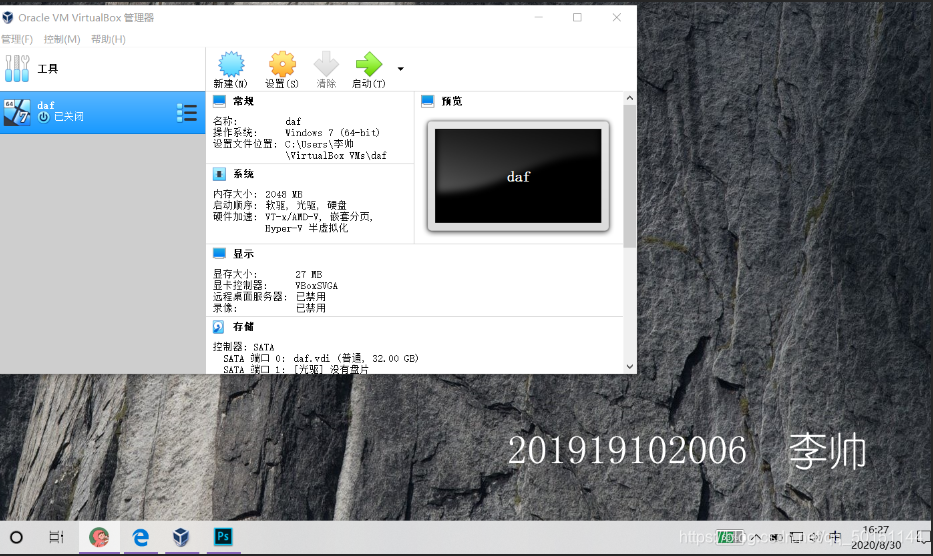The height and width of the screenshot is (556, 933).
Task: Click the 中 input method tray icon
Action: pos(835,538)
